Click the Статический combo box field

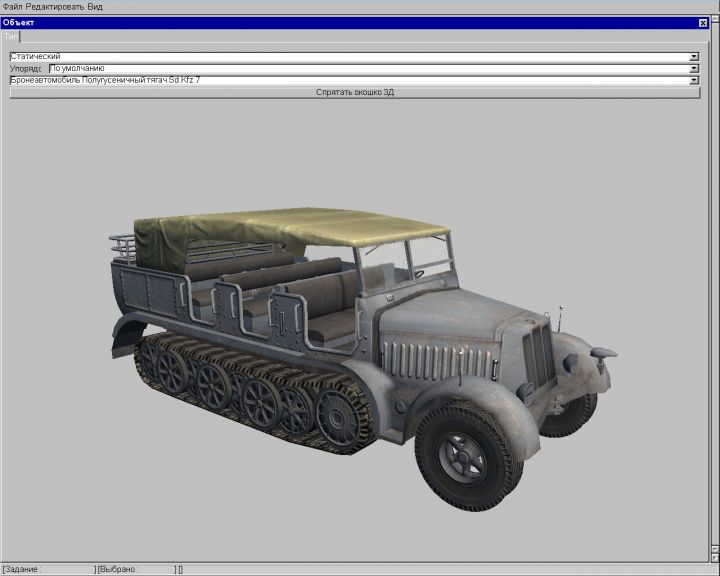(348, 57)
